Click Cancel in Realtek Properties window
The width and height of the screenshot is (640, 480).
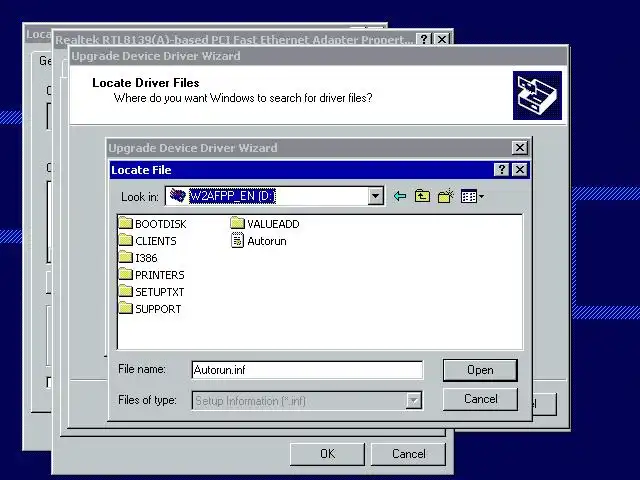(408, 454)
